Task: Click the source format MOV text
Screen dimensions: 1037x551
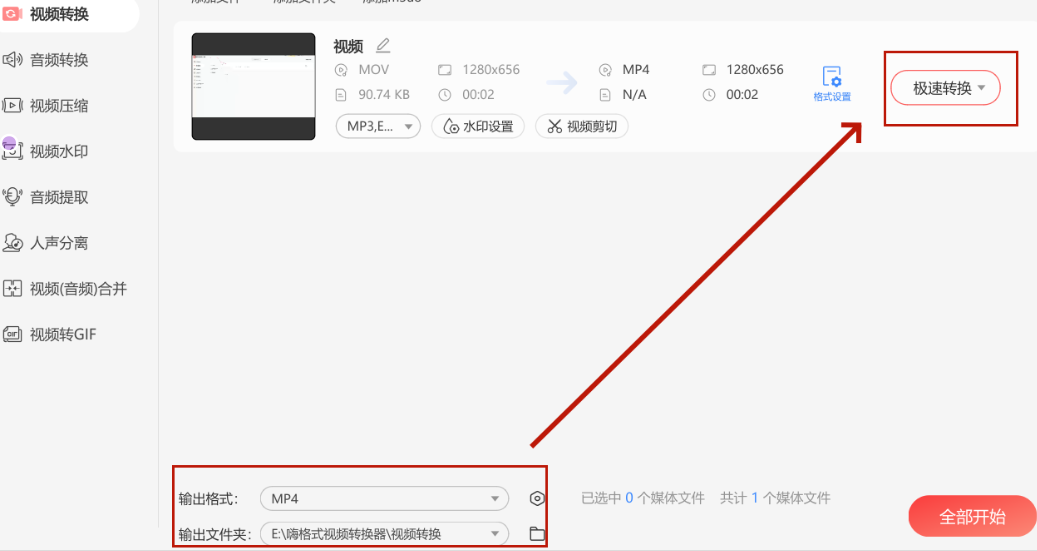Action: click(x=374, y=69)
